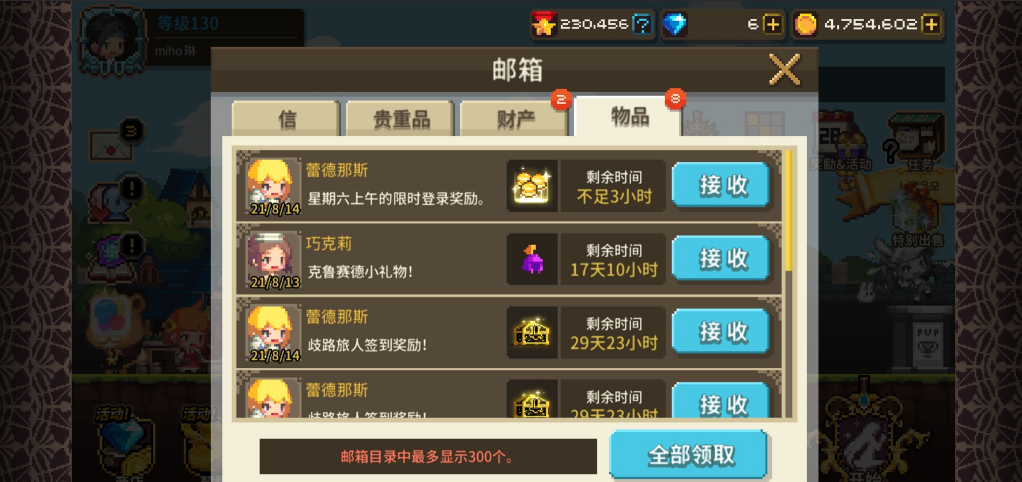Add gold coins with the plus icon
The height and width of the screenshot is (482, 1022).
tap(931, 25)
